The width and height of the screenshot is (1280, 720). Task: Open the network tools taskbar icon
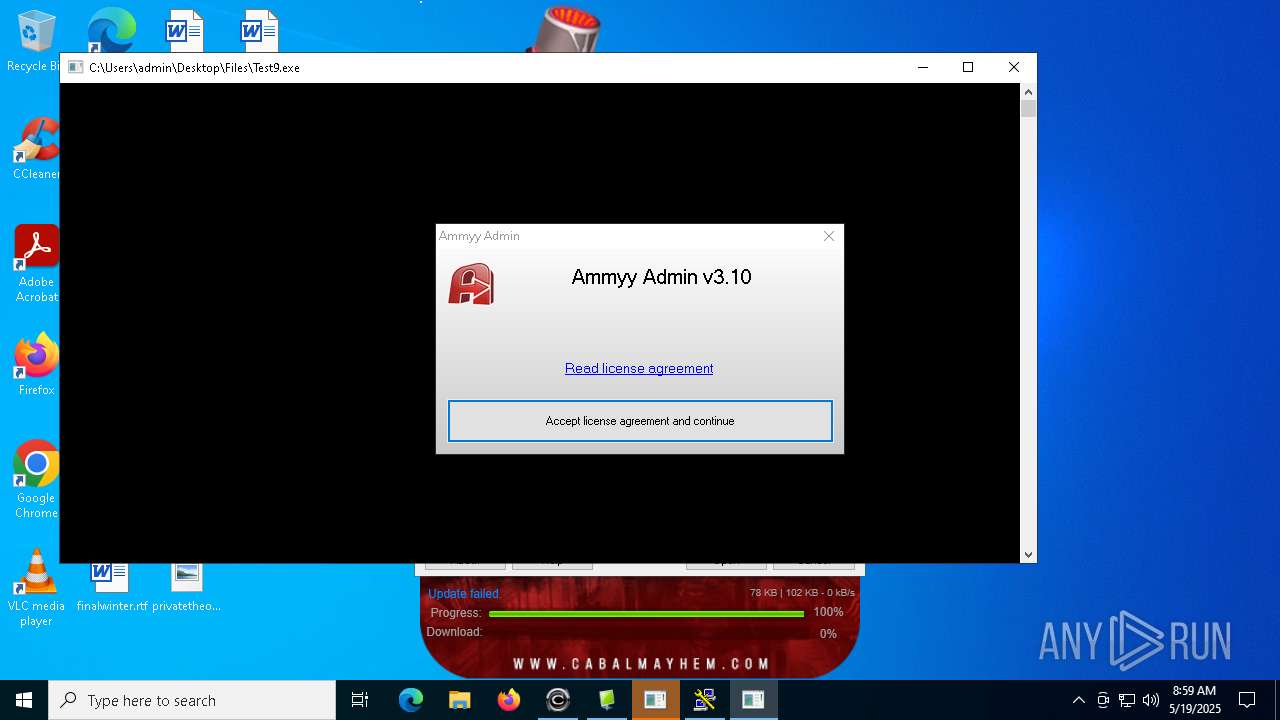point(705,700)
